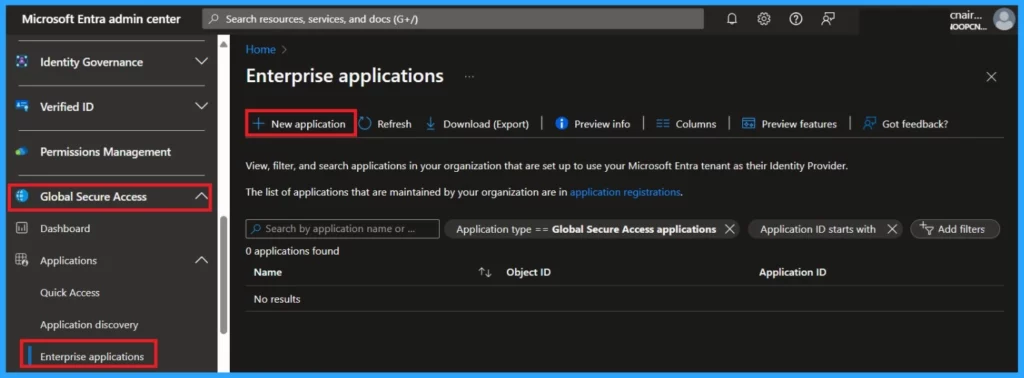This screenshot has width=1024, height=378.
Task: Click the Search by application name field
Action: [342, 228]
